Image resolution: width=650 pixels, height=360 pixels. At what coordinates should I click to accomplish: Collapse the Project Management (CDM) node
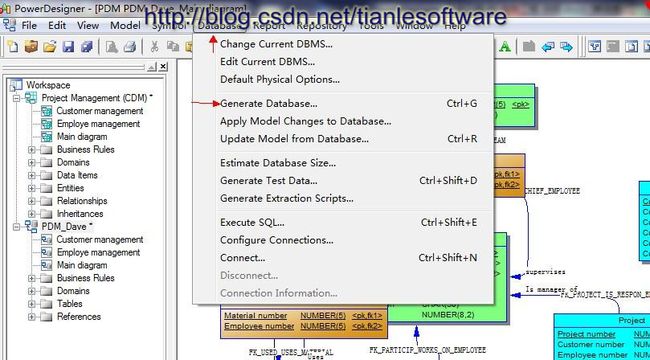click(x=17, y=99)
